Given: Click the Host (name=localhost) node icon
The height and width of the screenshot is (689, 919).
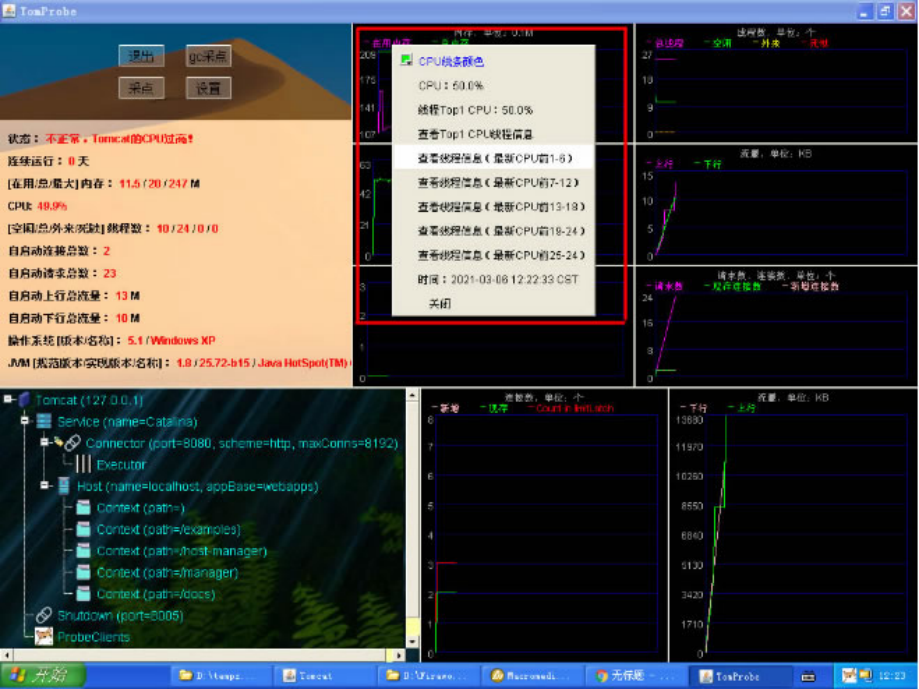Looking at the screenshot, I should (x=63, y=486).
